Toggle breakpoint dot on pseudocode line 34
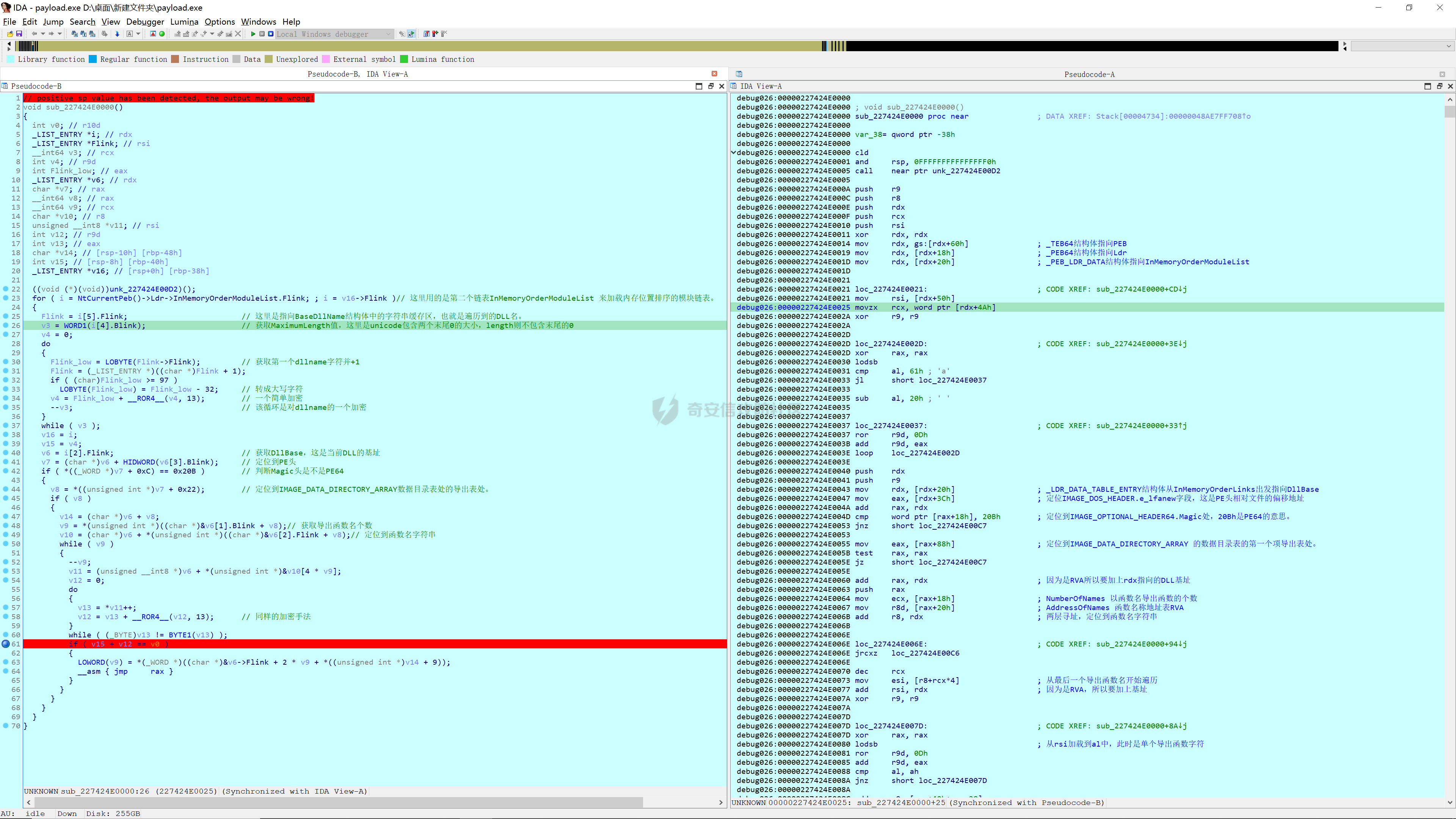1456x819 pixels. (x=6, y=398)
